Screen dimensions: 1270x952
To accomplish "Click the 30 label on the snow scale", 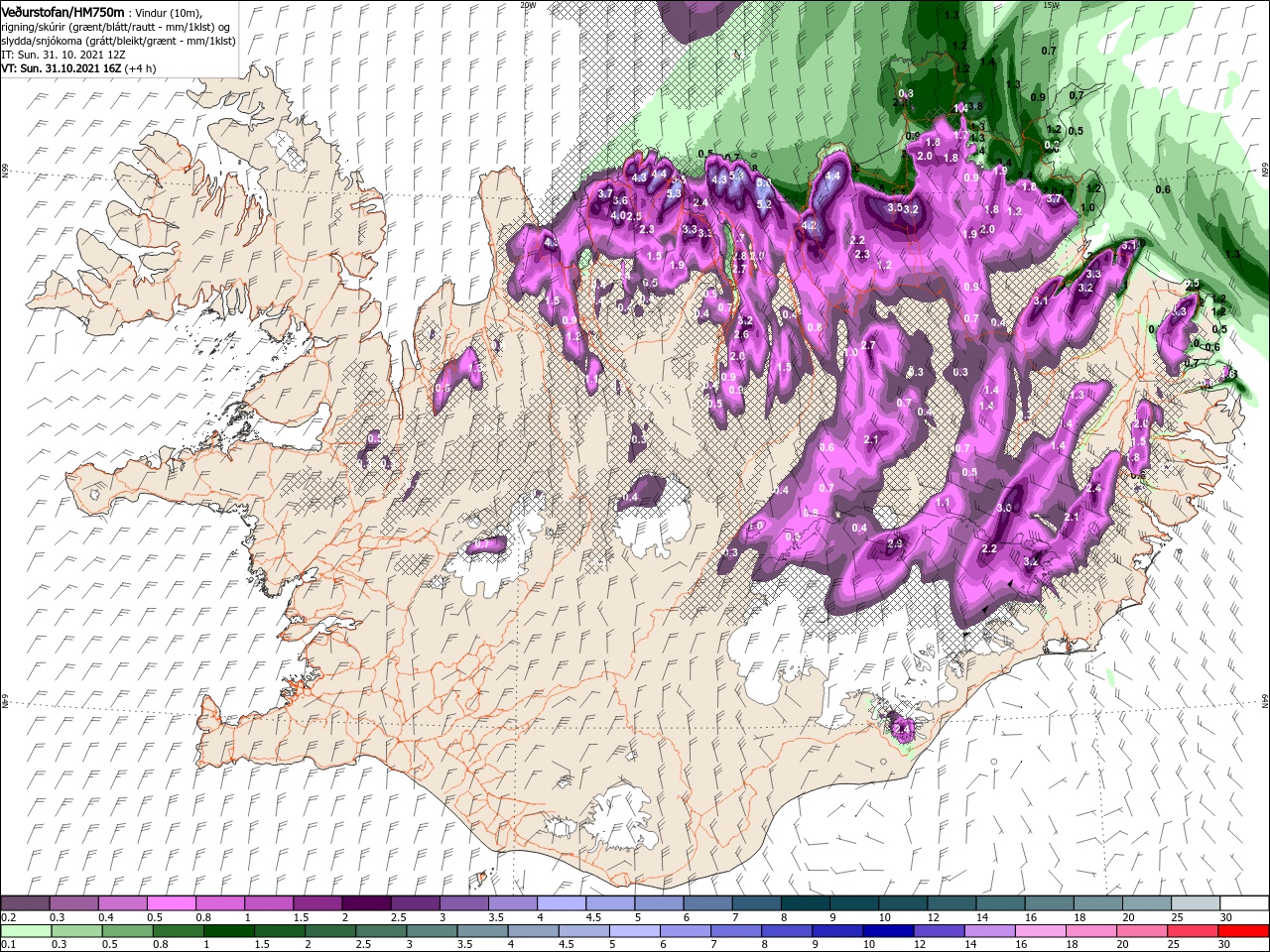I will coord(1225,917).
